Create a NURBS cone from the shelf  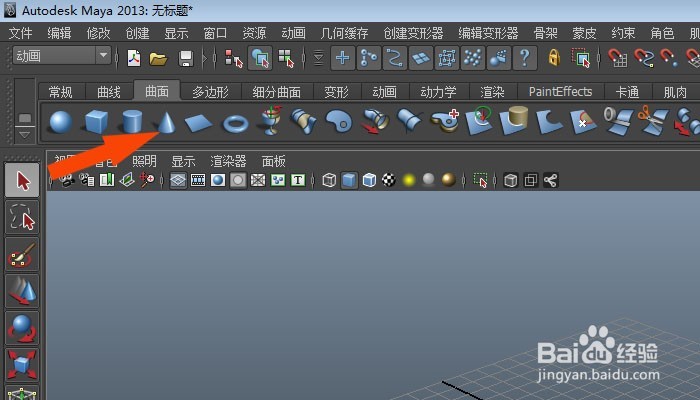coord(166,122)
